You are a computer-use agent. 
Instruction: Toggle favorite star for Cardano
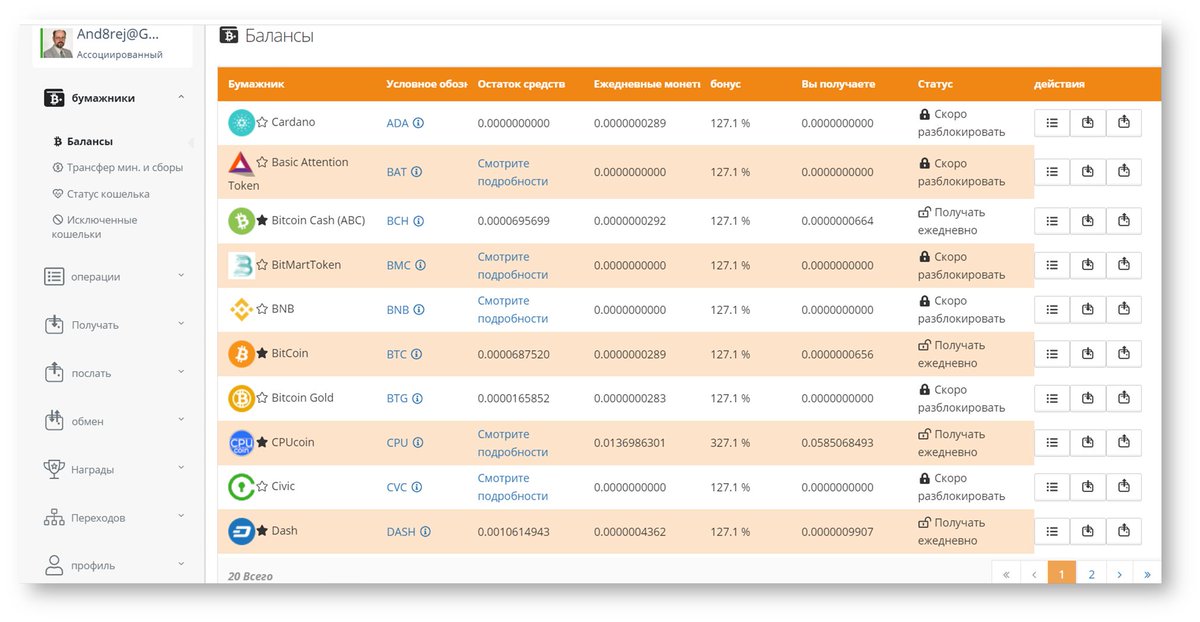point(262,122)
